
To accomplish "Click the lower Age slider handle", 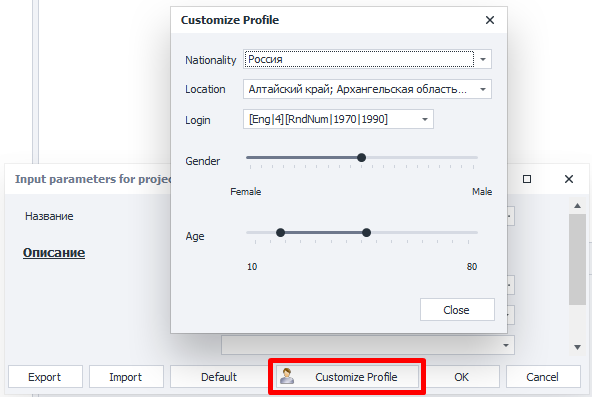I will coord(280,232).
